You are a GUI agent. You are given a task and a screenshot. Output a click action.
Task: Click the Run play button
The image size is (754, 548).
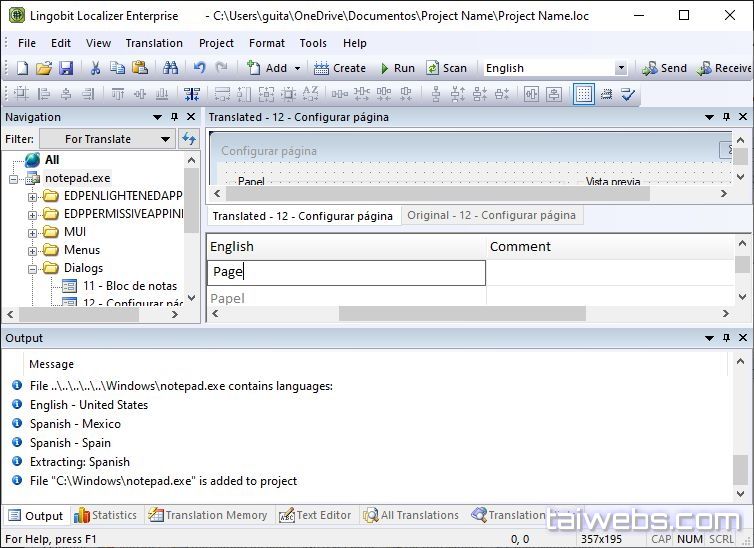pos(396,68)
